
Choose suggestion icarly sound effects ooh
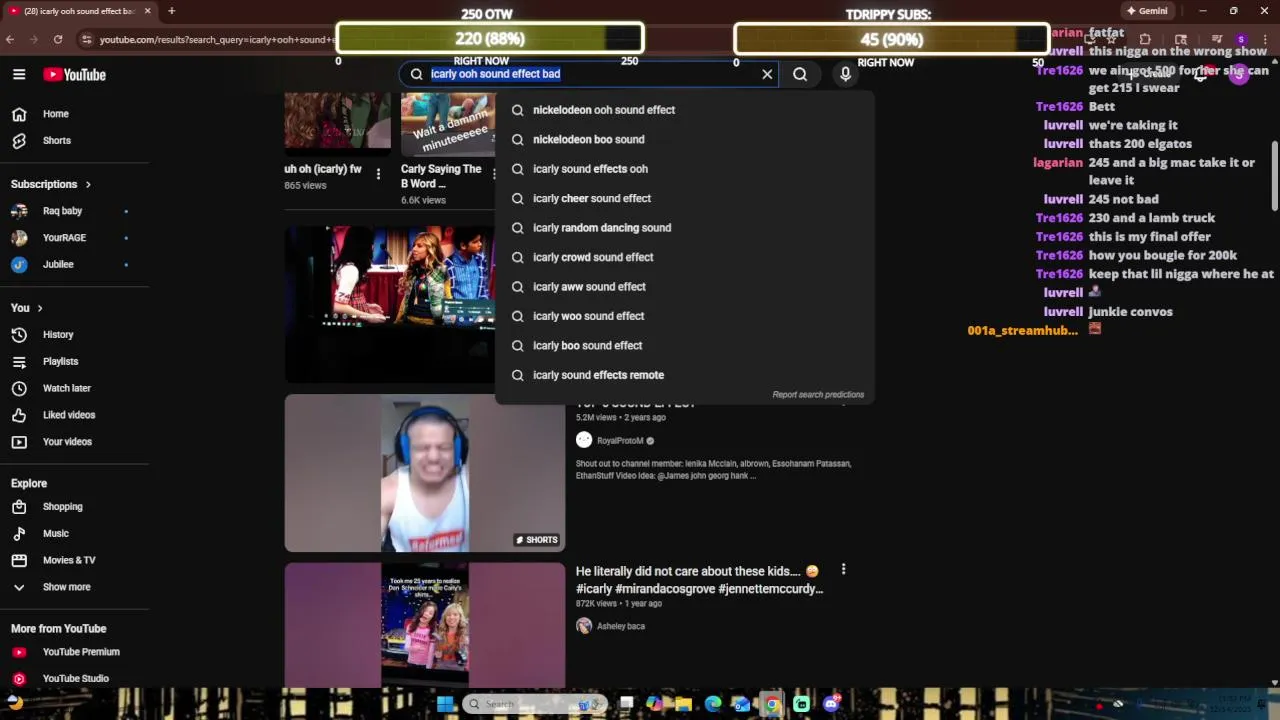pos(684,169)
